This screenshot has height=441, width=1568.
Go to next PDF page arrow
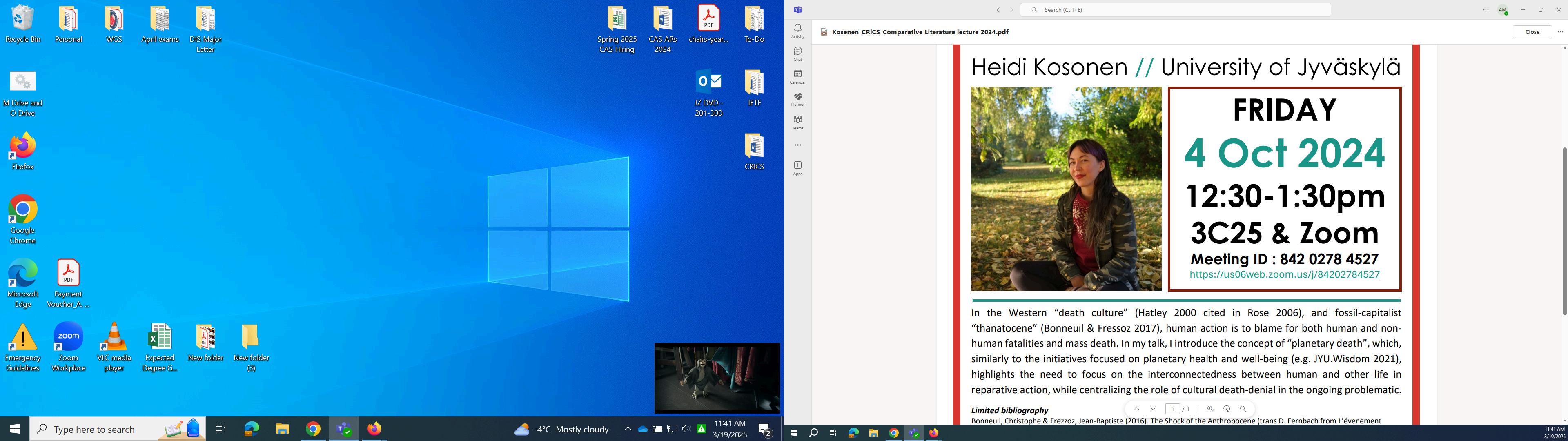tap(1153, 409)
